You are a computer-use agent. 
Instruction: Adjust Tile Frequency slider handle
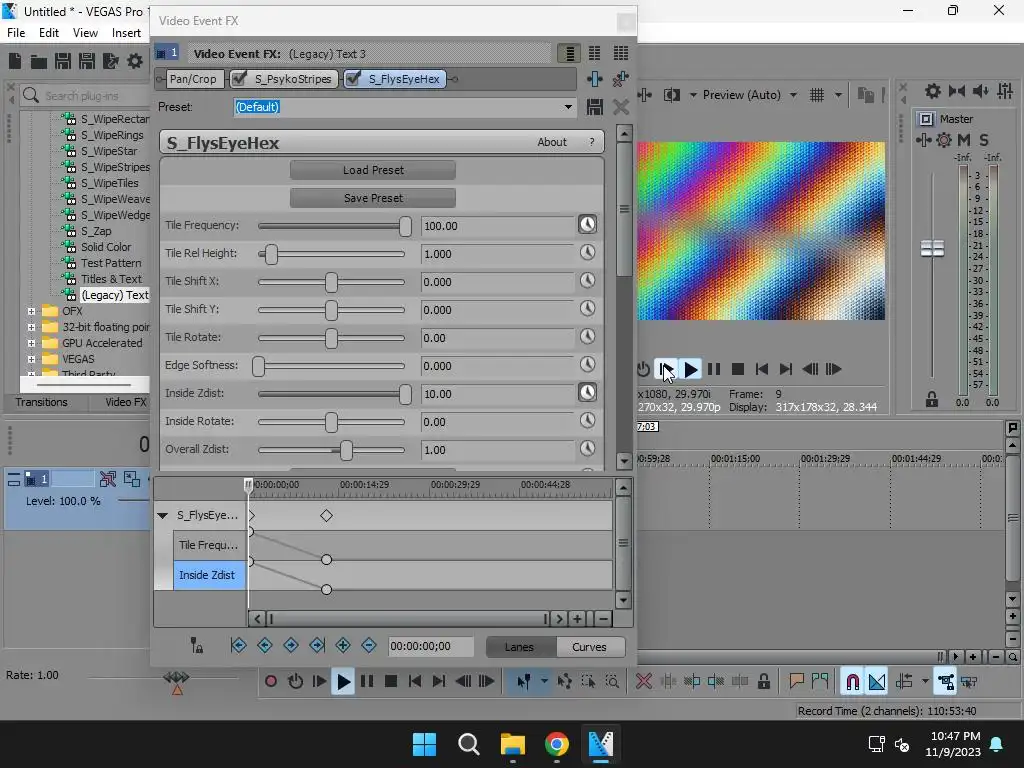click(x=406, y=226)
